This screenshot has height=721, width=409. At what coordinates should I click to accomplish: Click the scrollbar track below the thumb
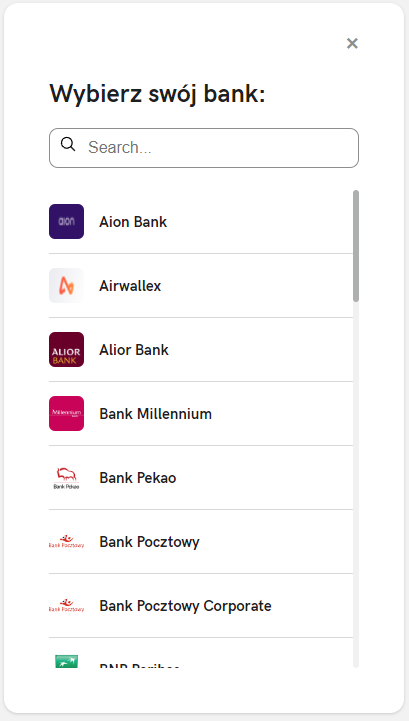pyautogui.click(x=356, y=485)
